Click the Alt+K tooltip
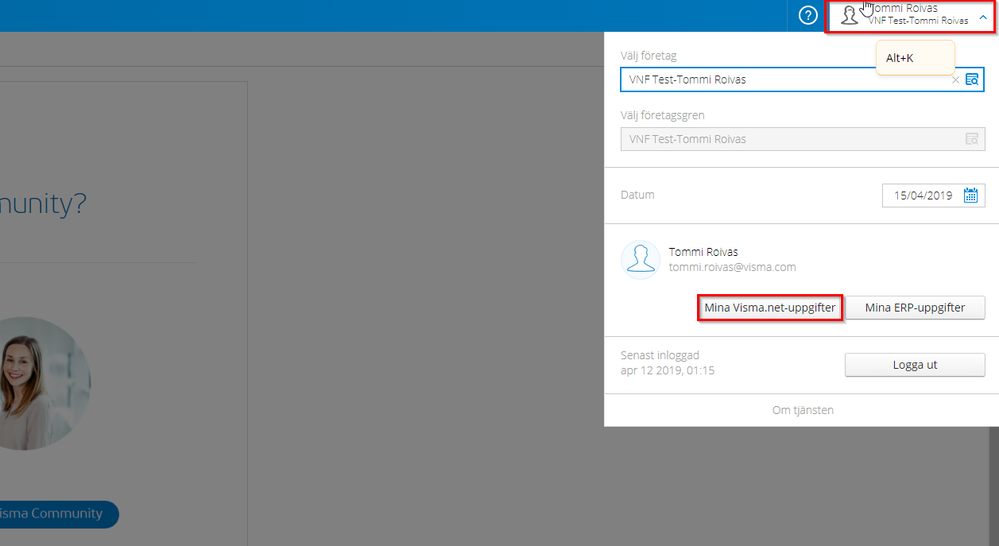The width and height of the screenshot is (999, 546). tap(915, 58)
